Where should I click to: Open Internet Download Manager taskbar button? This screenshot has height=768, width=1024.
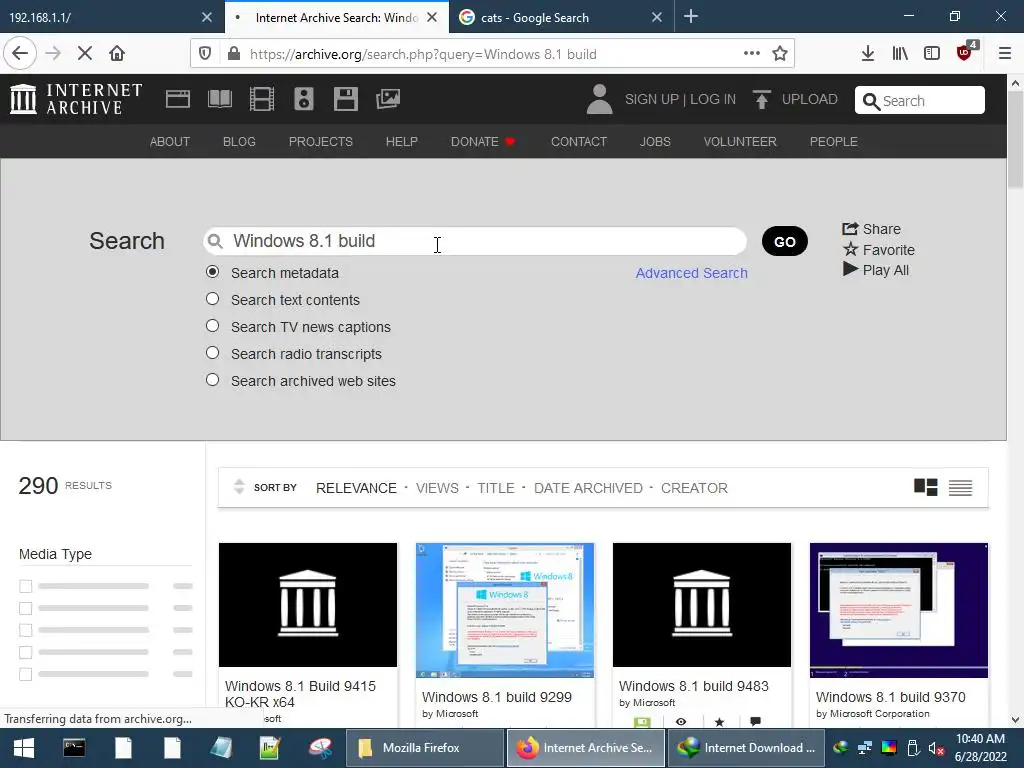click(747, 748)
